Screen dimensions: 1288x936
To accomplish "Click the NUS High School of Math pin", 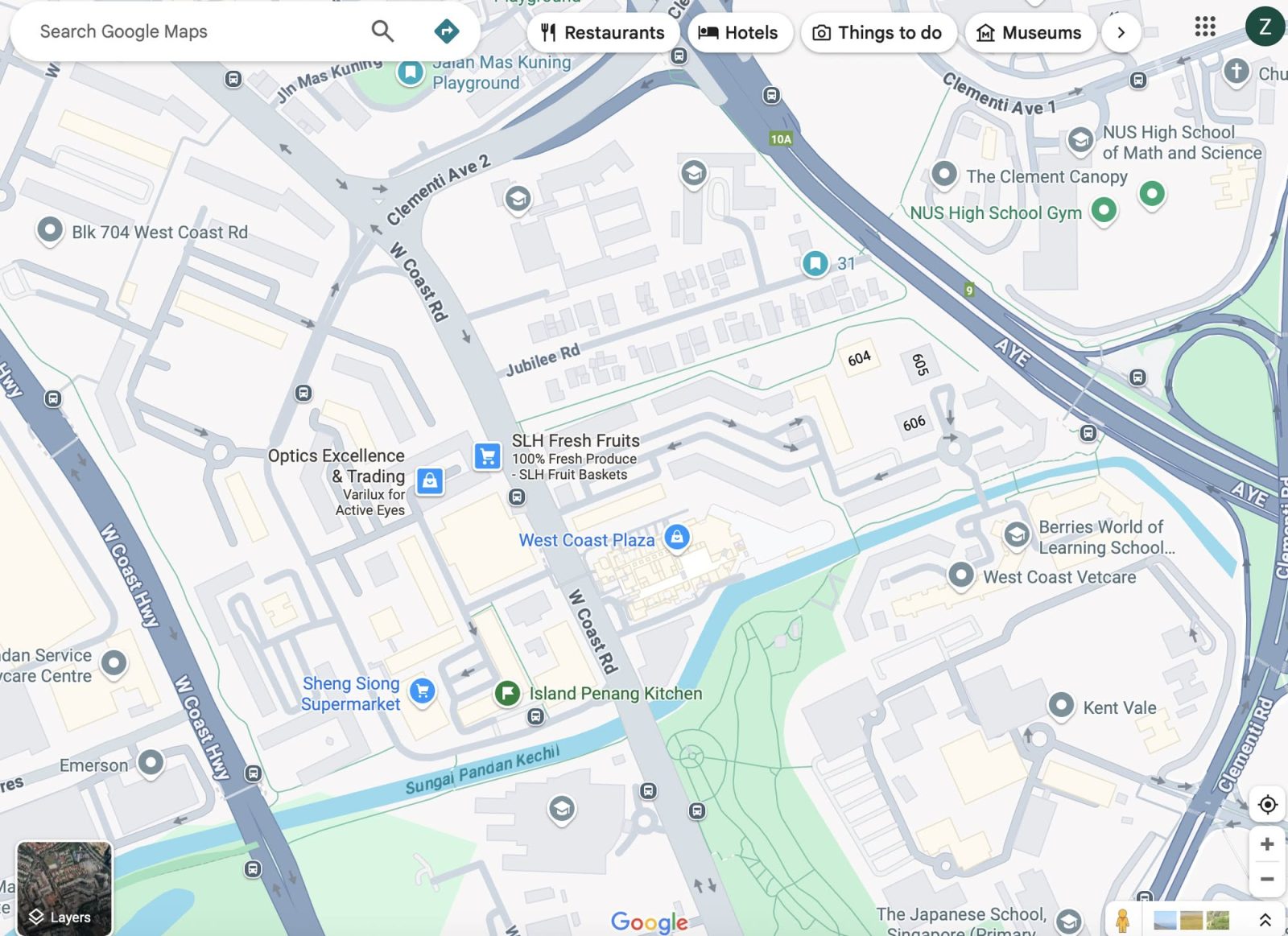I will click(x=1080, y=140).
